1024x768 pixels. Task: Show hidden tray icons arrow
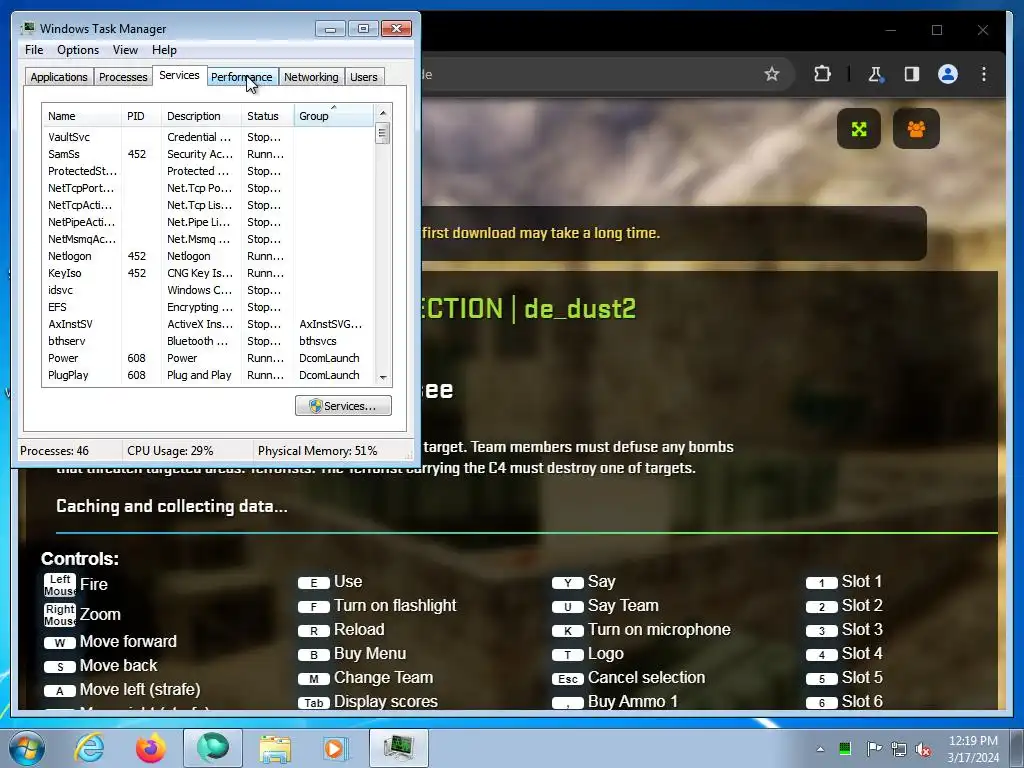point(820,749)
